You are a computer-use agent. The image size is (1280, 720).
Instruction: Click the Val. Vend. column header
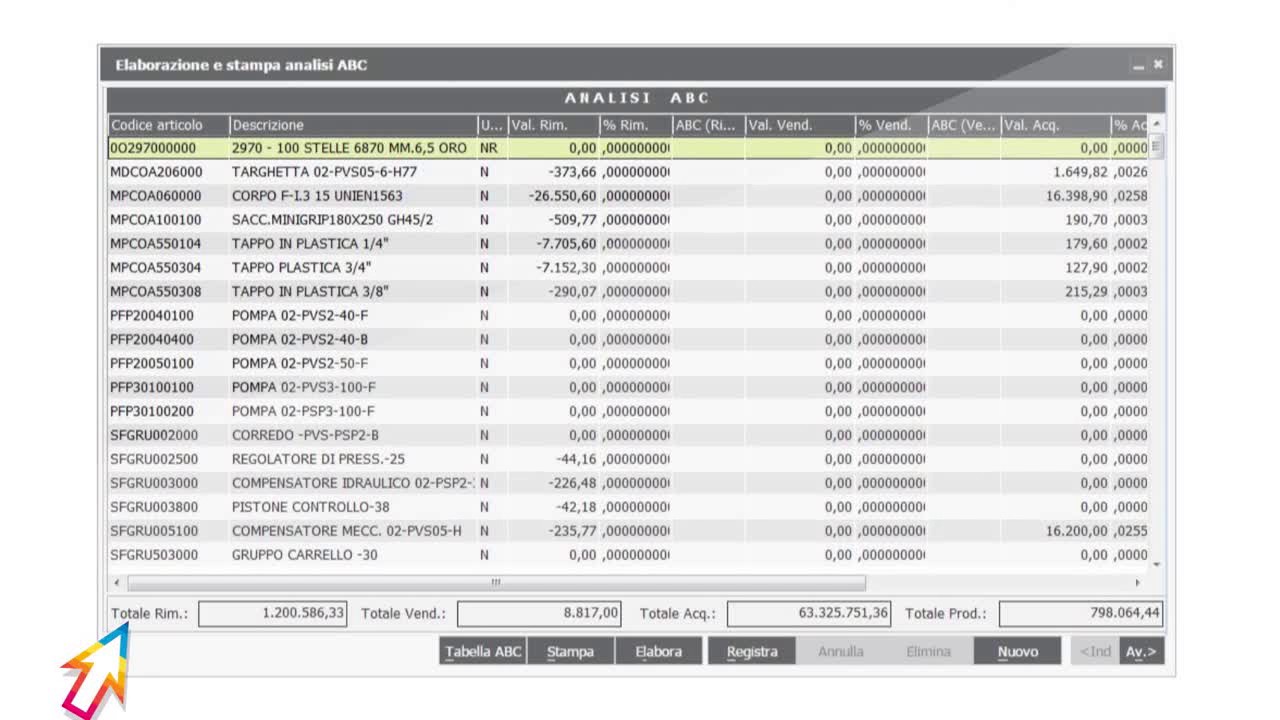tap(800, 125)
